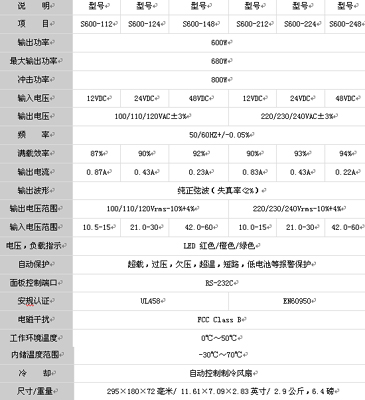Select the S600-124 model cell

[x=145, y=24]
